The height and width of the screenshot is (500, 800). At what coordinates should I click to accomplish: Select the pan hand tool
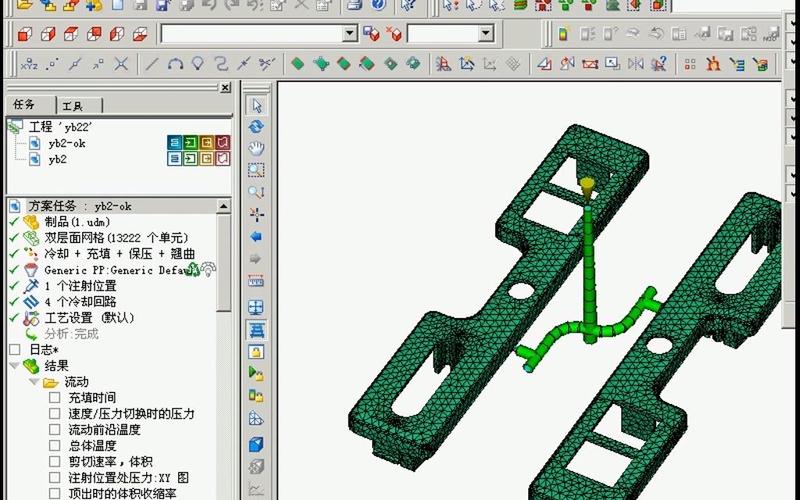pyautogui.click(x=256, y=148)
